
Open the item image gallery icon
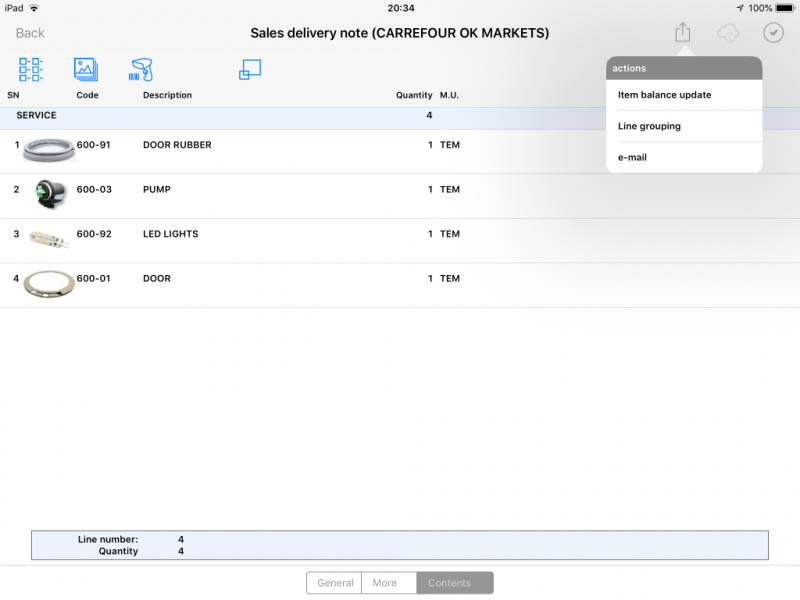(x=86, y=69)
